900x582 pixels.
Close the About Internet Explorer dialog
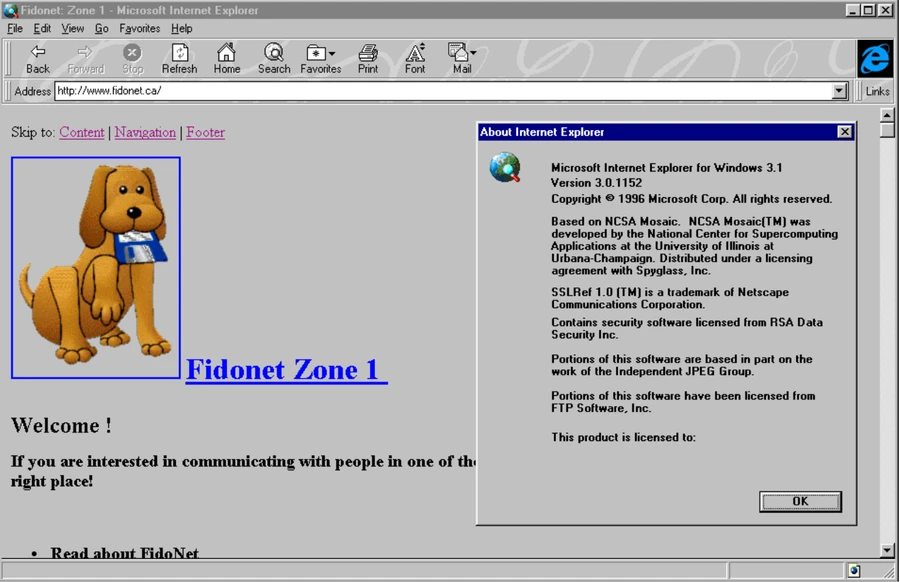click(845, 132)
